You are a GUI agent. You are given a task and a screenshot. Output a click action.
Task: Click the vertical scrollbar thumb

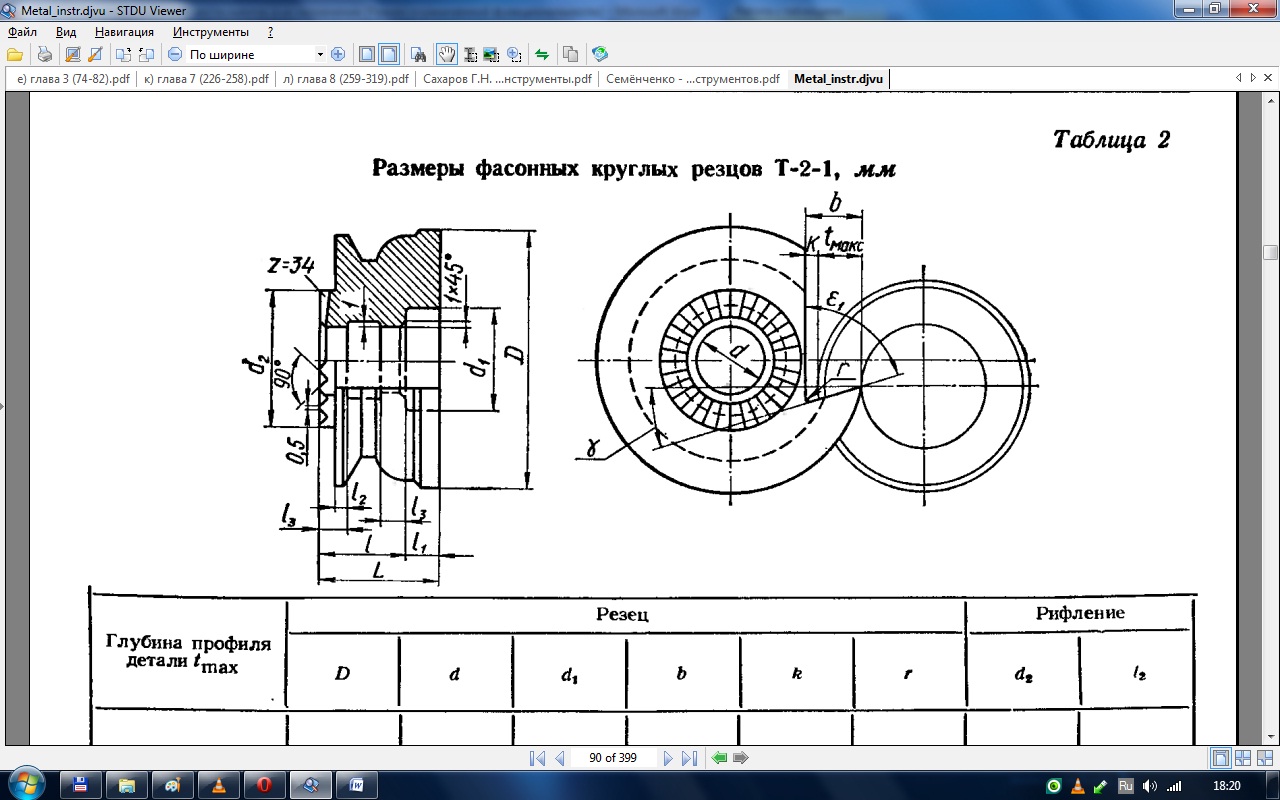click(x=1270, y=253)
